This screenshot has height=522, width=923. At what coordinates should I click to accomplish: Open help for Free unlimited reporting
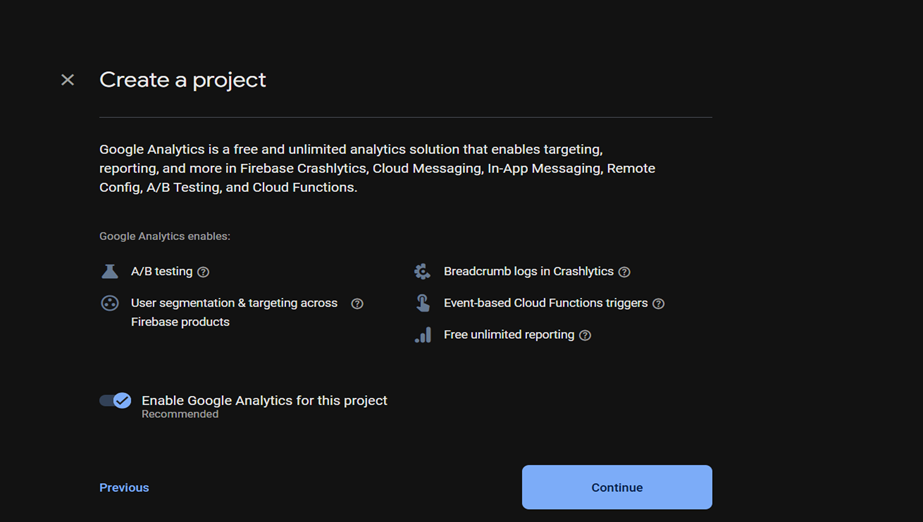pyautogui.click(x=585, y=335)
